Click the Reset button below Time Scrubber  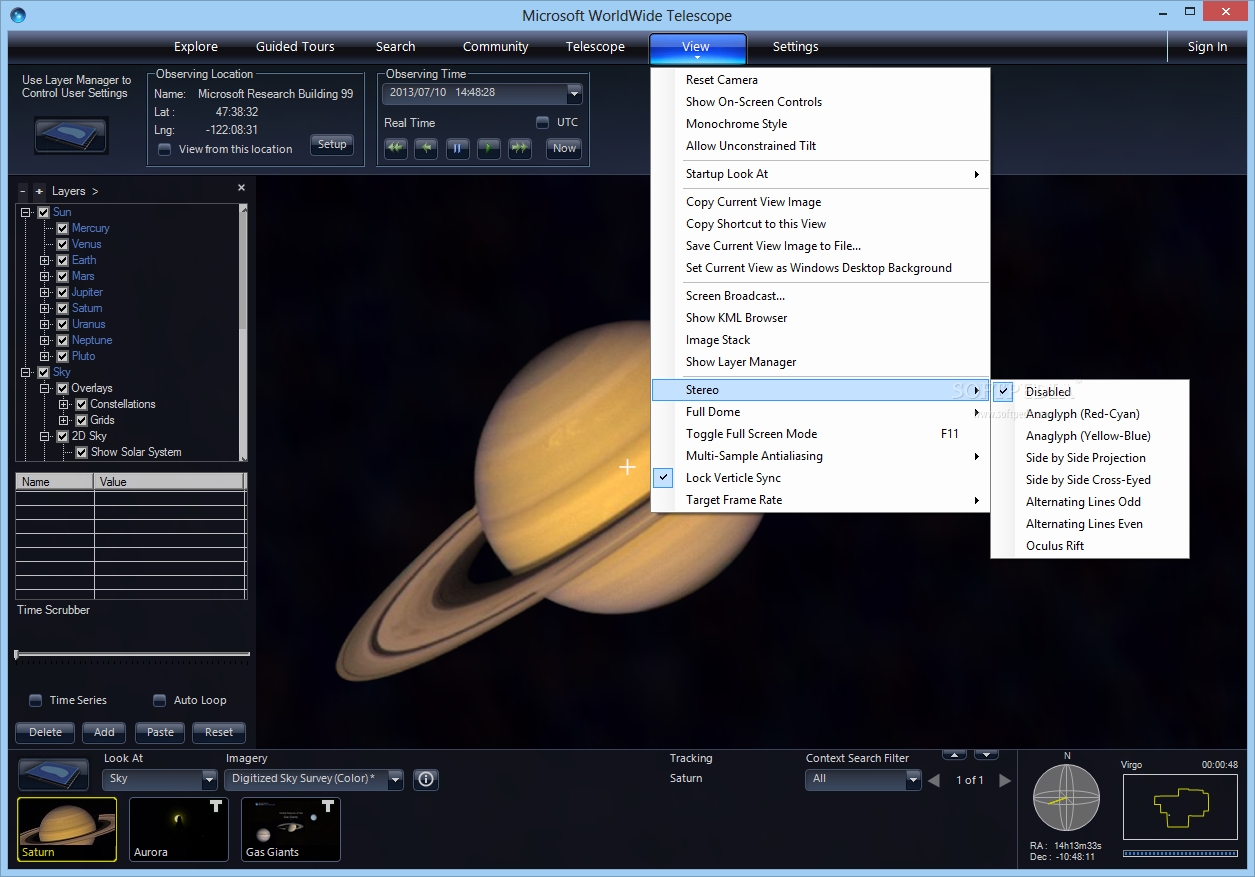click(x=219, y=732)
